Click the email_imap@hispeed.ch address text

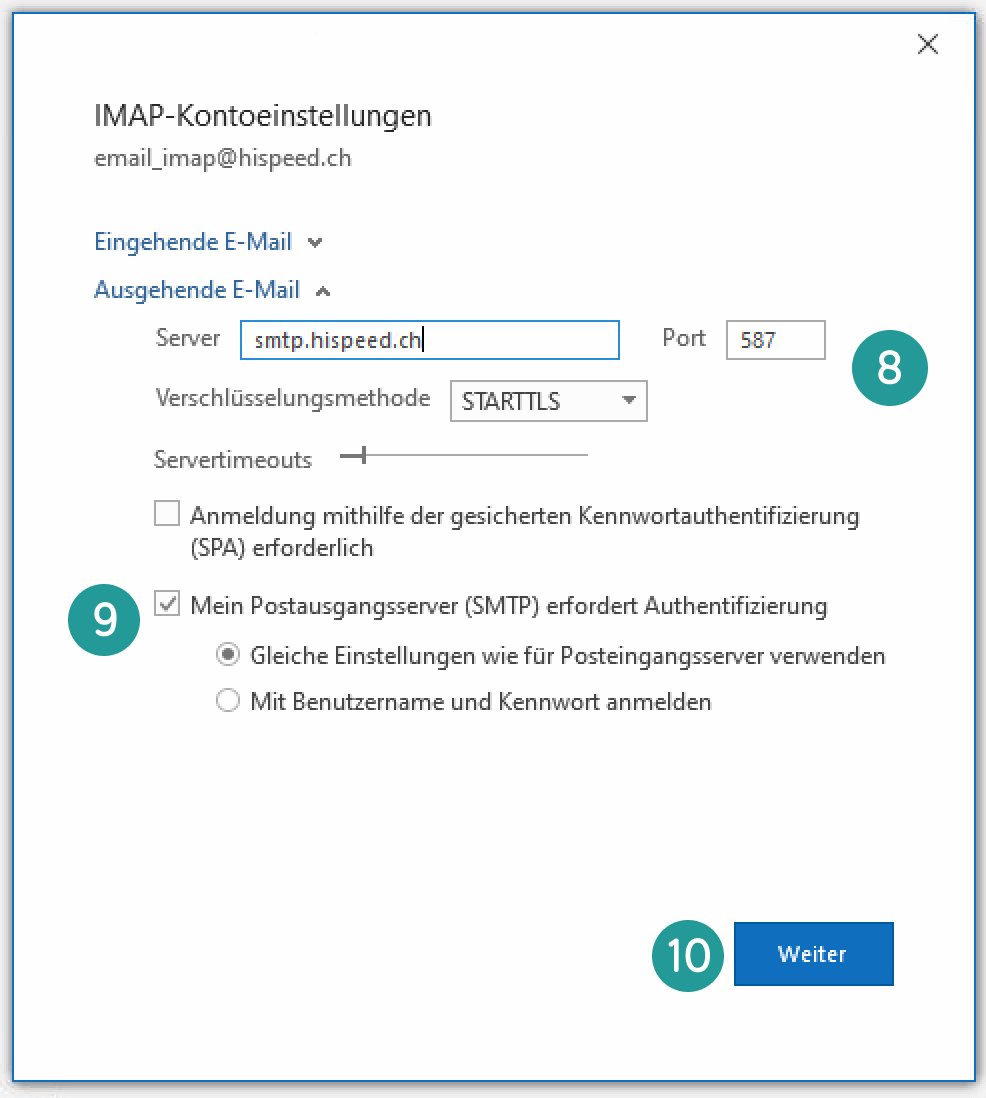click(223, 158)
